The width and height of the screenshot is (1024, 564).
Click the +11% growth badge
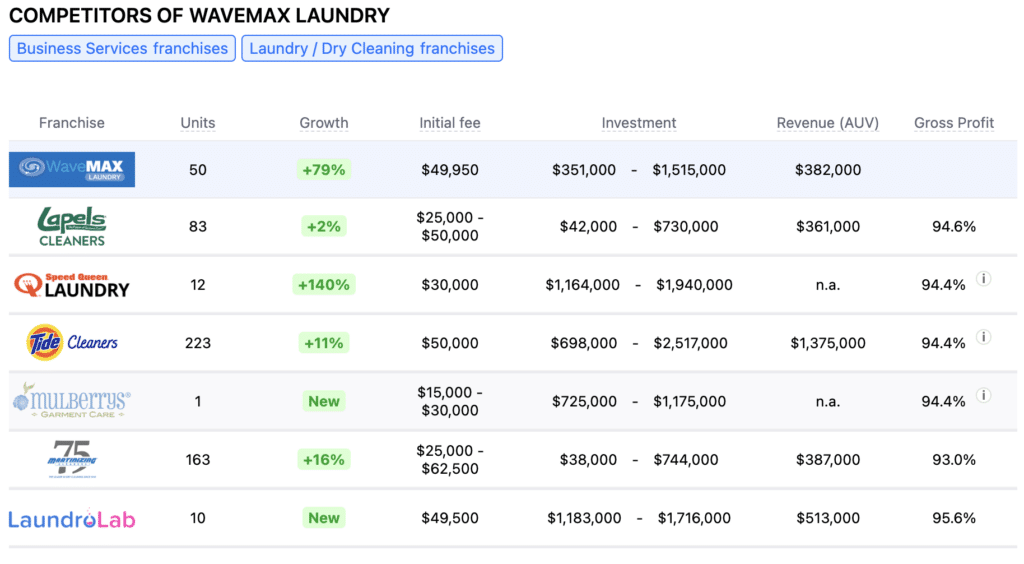click(324, 343)
